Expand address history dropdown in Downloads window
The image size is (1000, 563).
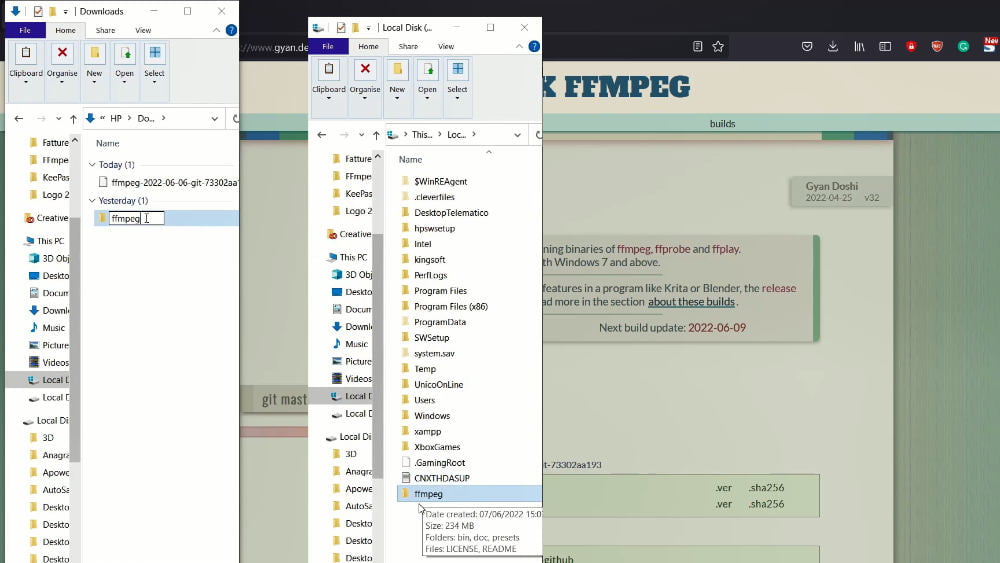click(214, 119)
